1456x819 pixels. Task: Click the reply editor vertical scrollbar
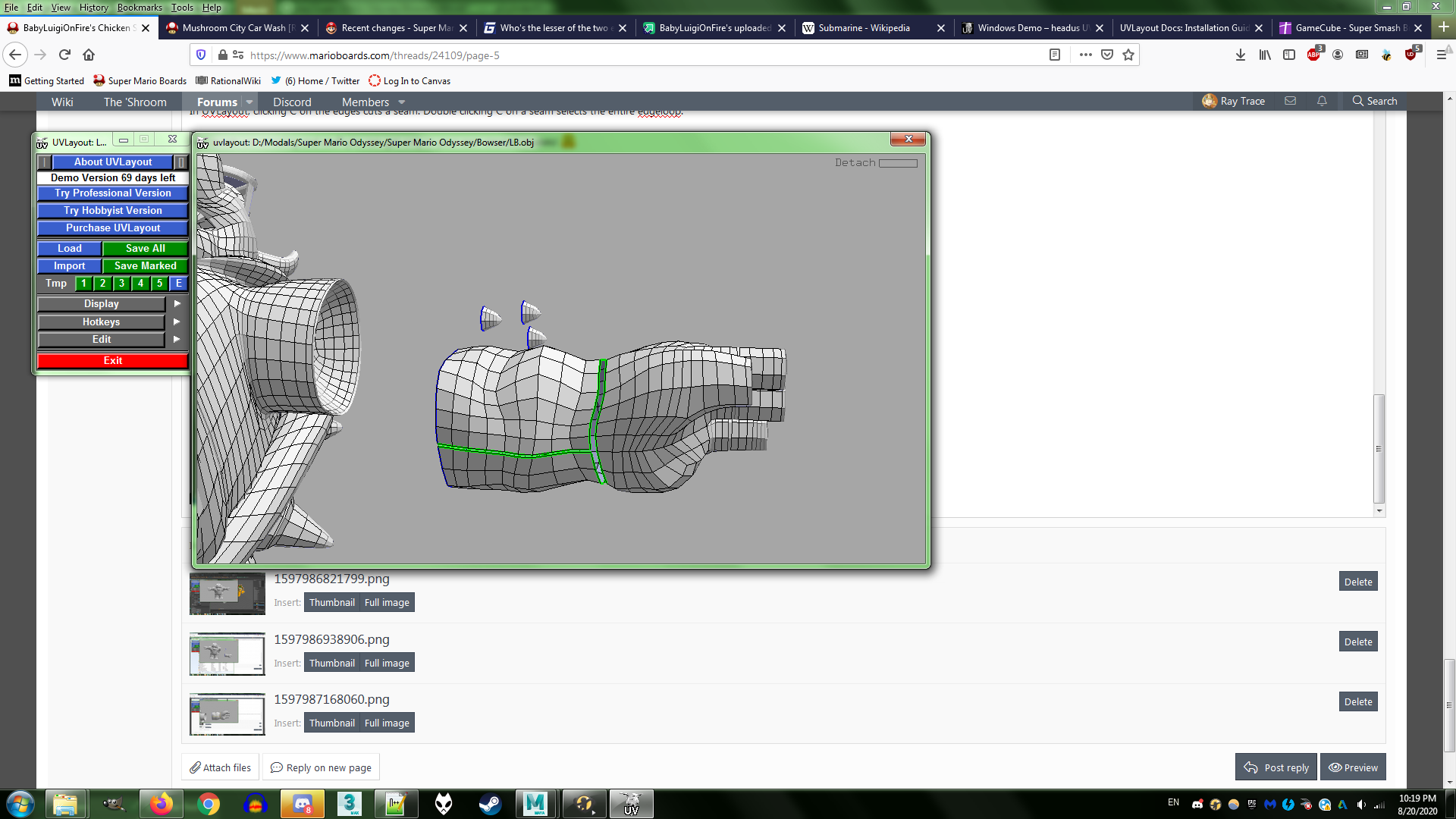coord(1379,447)
